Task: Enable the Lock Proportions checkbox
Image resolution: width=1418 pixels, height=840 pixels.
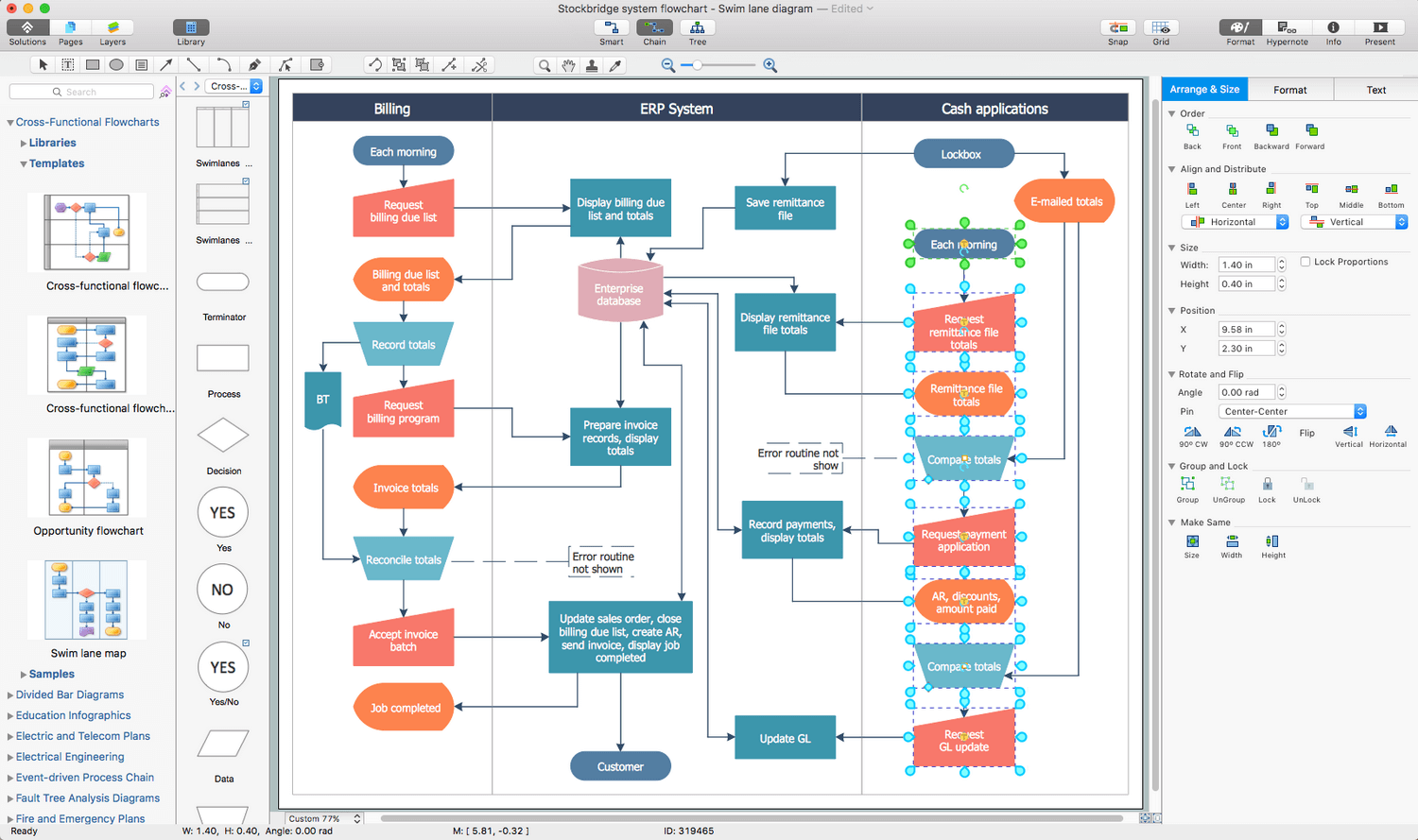Action: pos(1306,262)
